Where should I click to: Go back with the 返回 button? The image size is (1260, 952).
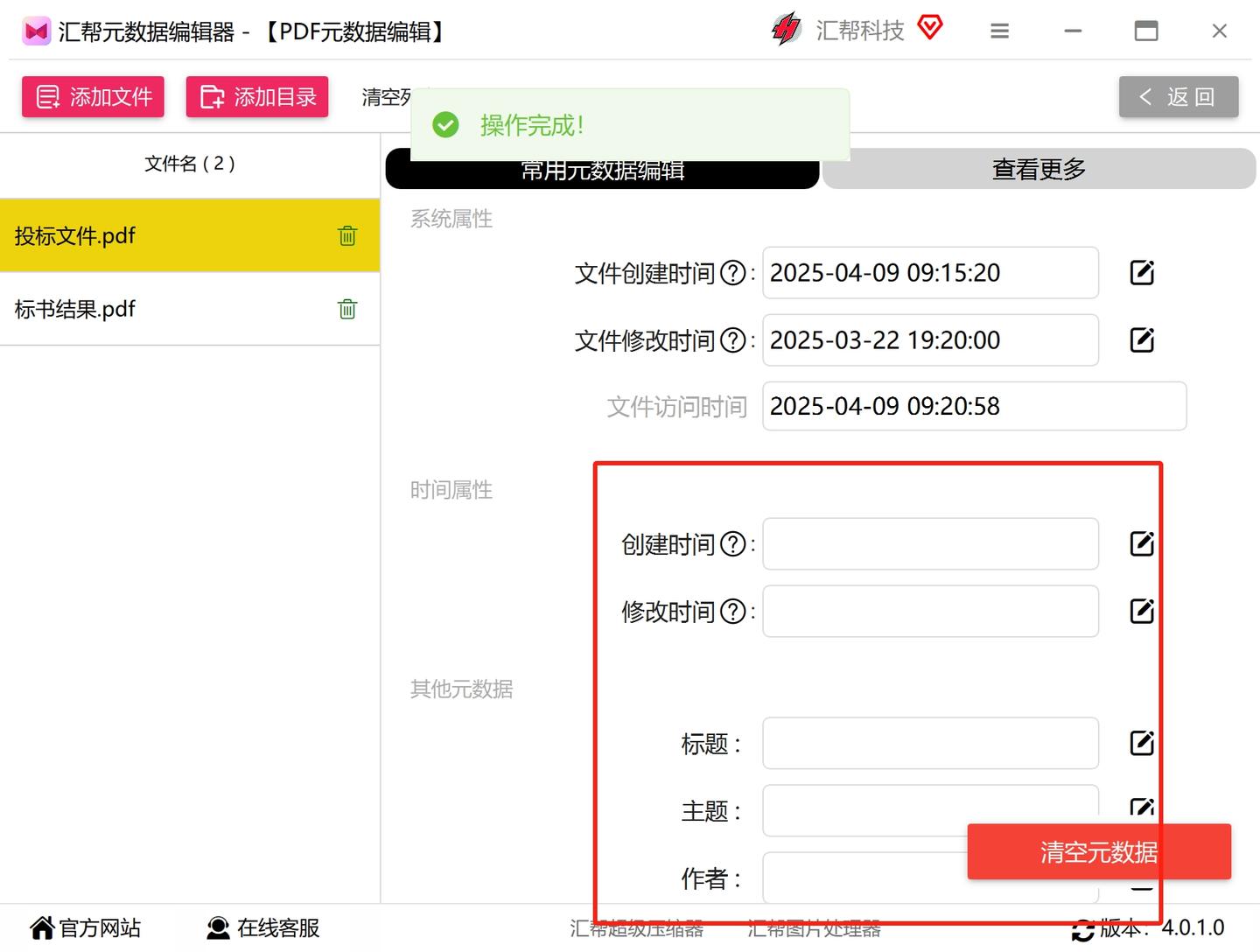(x=1179, y=96)
